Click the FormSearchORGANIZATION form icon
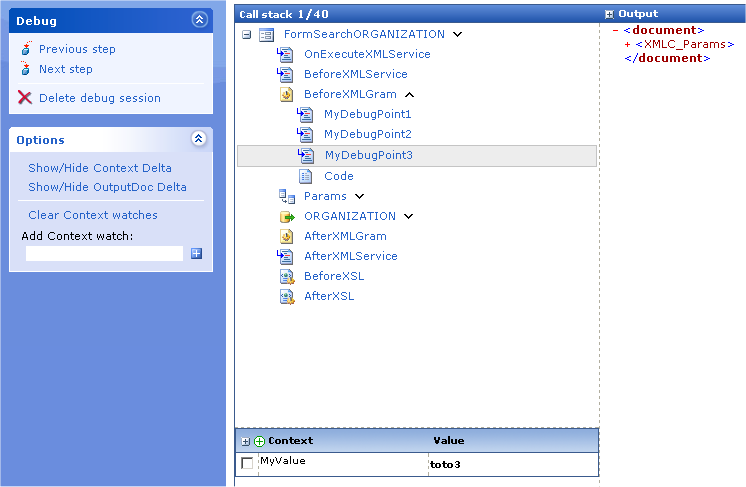746x487 pixels. click(266, 34)
